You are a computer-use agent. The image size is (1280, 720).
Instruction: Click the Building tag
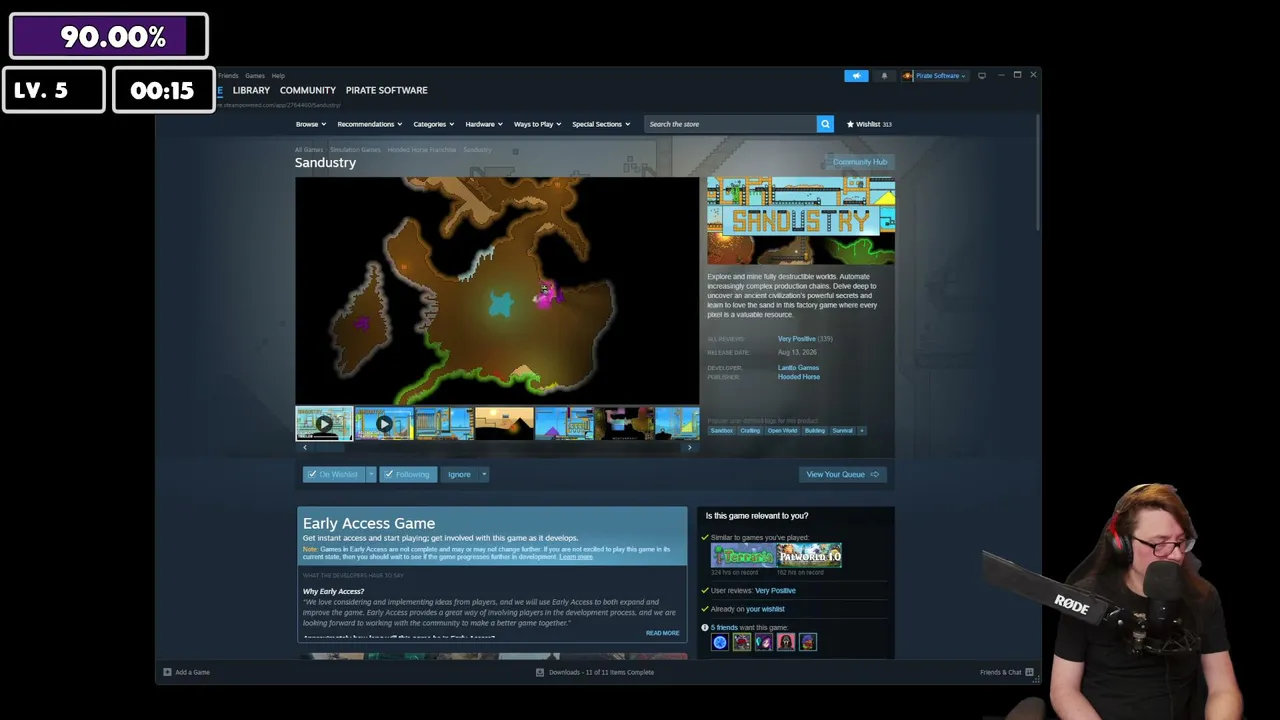[815, 431]
